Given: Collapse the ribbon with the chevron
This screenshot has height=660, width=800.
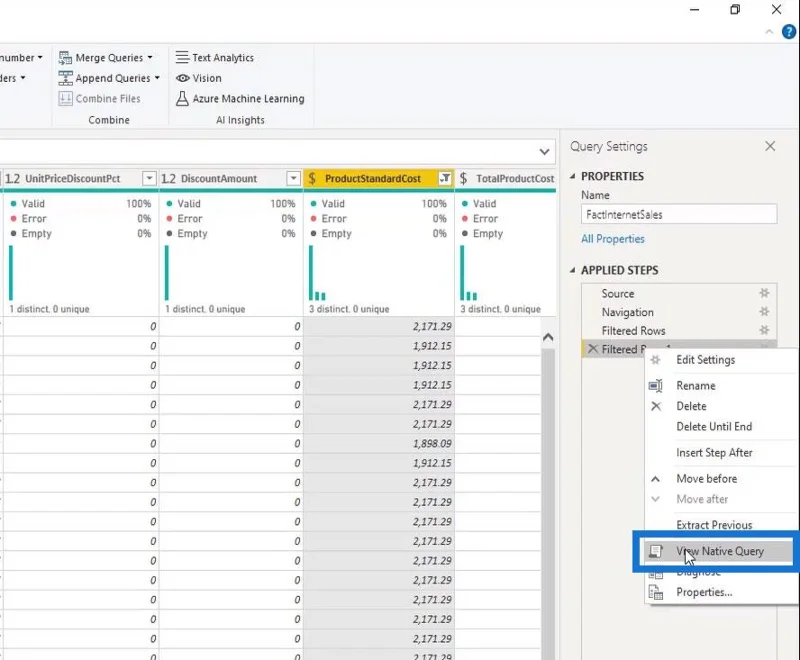Looking at the screenshot, I should click(x=769, y=32).
